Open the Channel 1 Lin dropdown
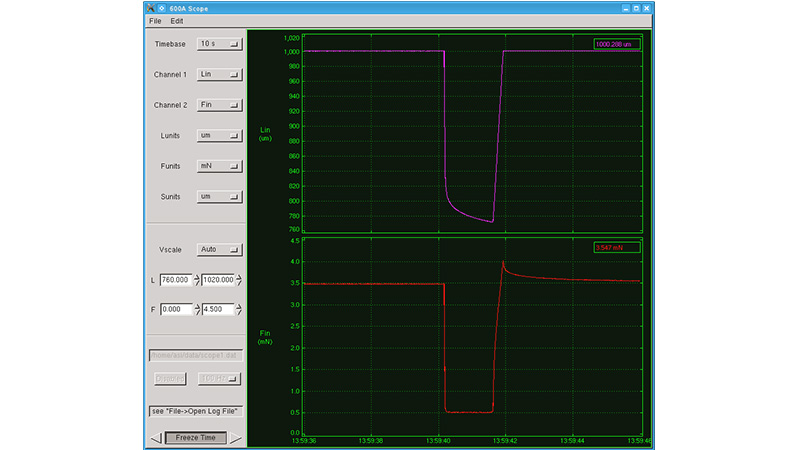 tap(219, 74)
